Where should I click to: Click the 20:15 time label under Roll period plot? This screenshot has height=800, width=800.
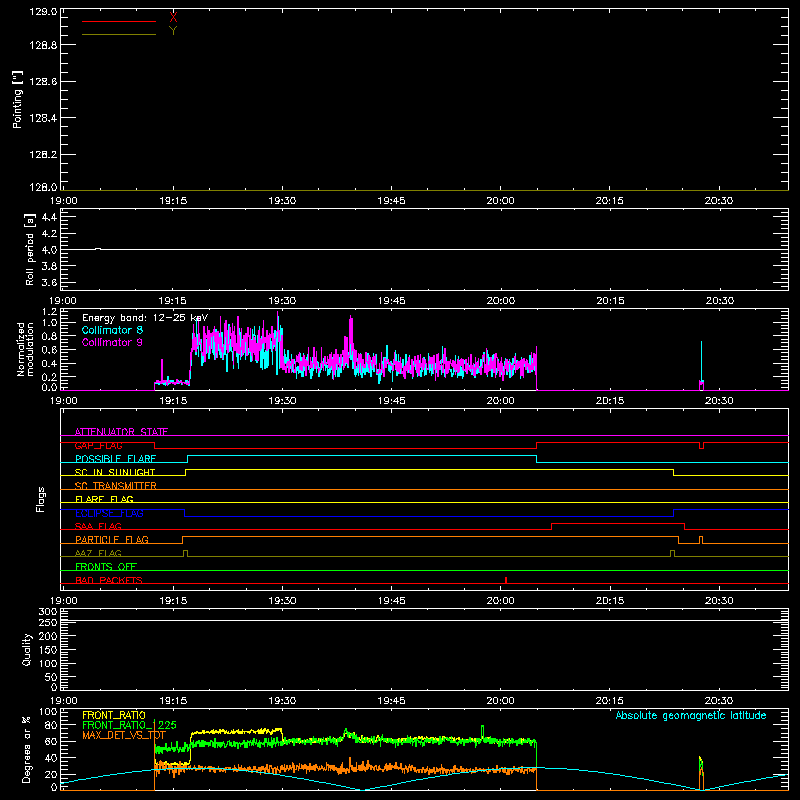(610, 301)
